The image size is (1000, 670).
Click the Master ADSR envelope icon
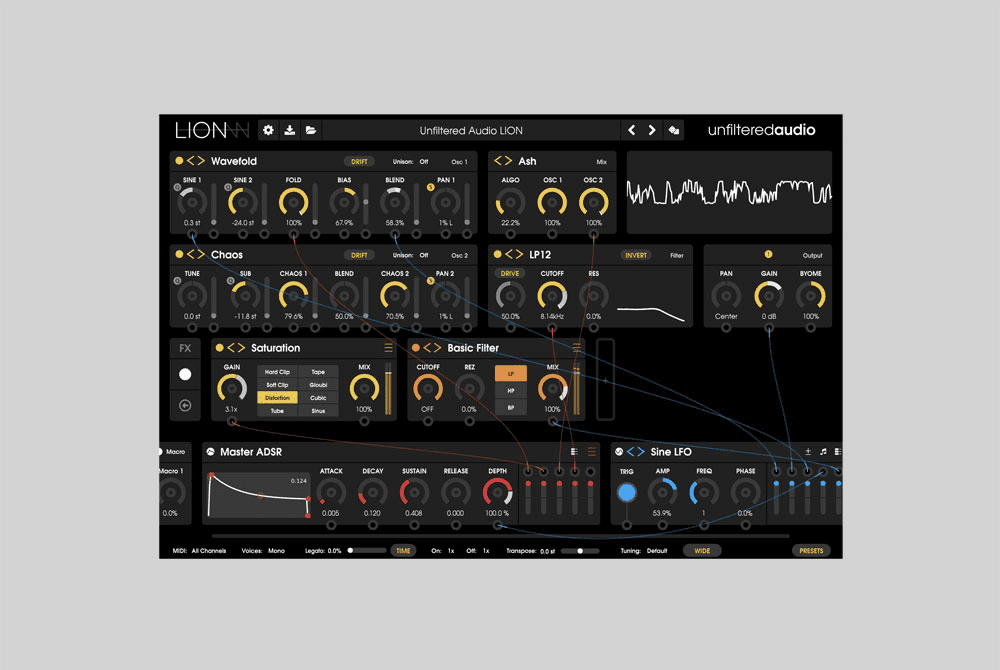point(210,451)
